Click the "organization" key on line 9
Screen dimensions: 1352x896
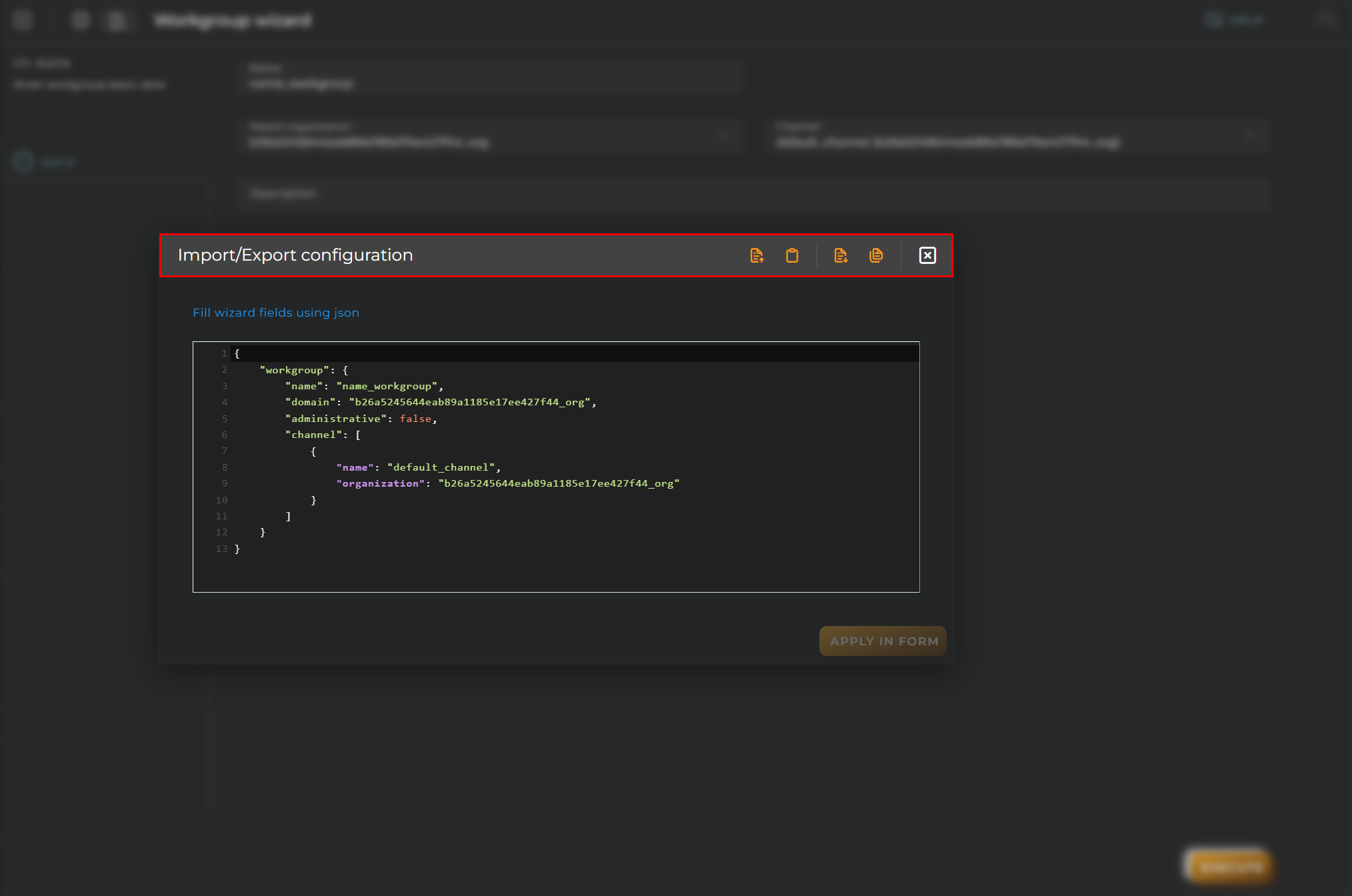click(380, 483)
